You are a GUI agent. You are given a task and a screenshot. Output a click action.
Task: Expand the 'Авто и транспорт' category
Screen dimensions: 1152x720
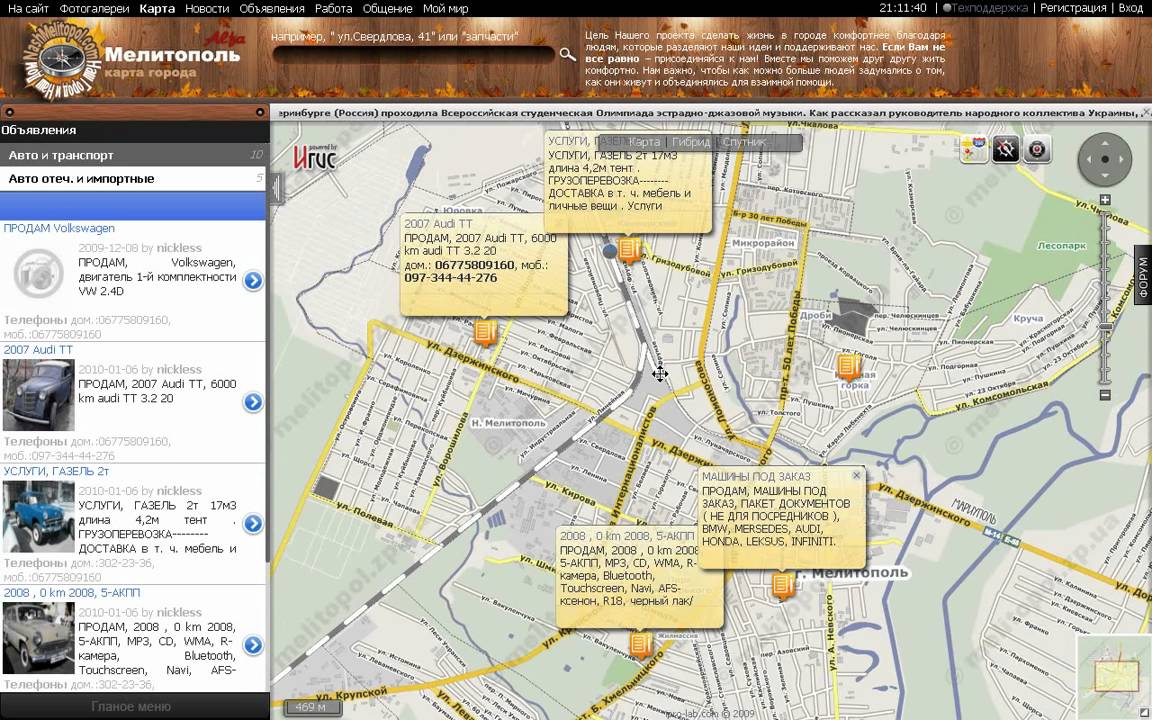134,155
